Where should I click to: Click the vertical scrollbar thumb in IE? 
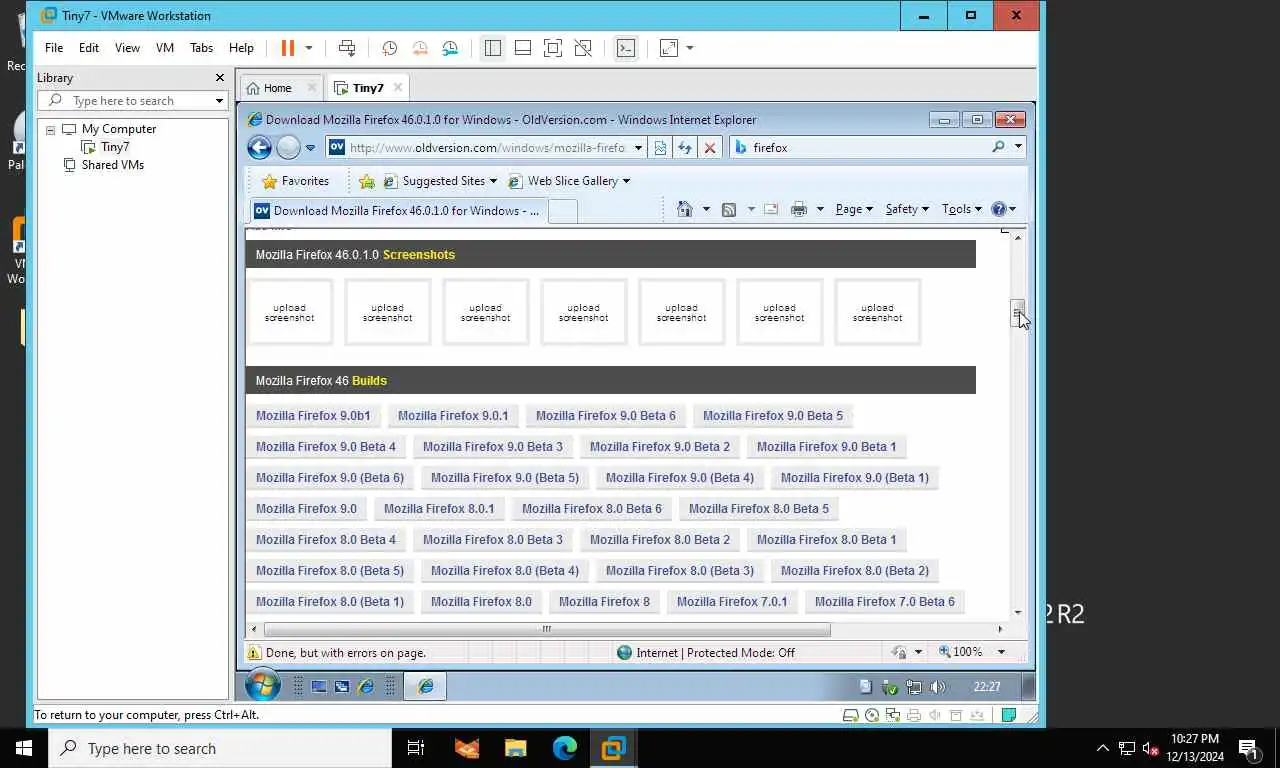pos(1017,313)
